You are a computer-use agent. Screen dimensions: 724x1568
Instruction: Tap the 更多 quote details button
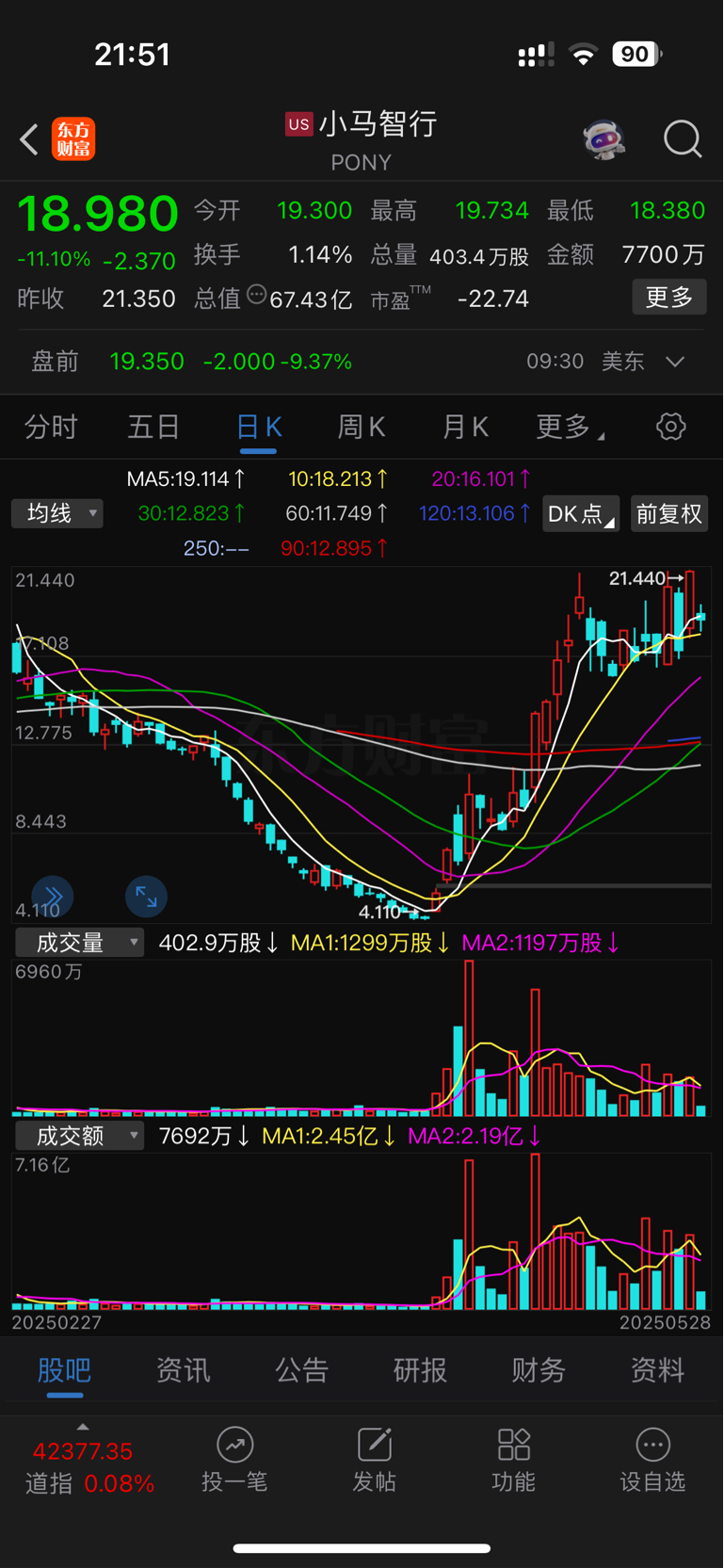click(669, 298)
